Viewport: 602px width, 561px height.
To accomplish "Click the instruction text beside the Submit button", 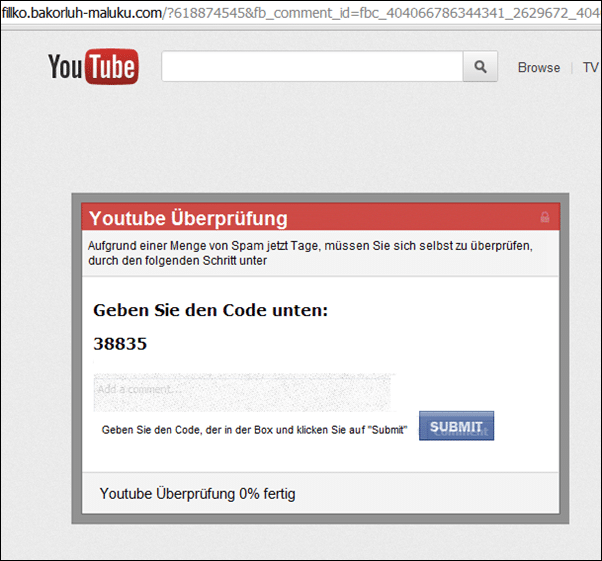I will click(x=254, y=430).
